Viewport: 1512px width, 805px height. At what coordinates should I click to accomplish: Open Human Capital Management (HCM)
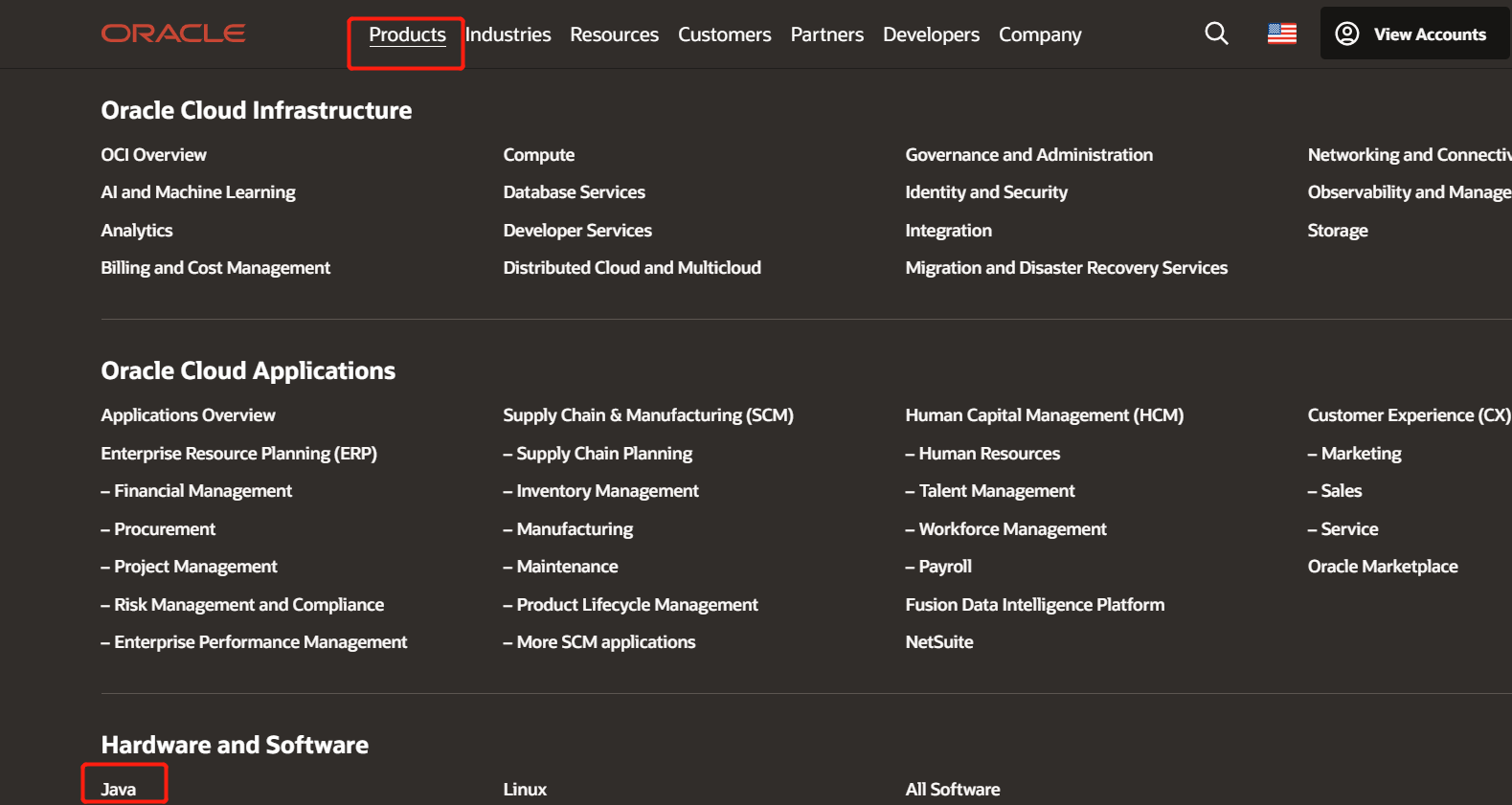[x=1045, y=415]
